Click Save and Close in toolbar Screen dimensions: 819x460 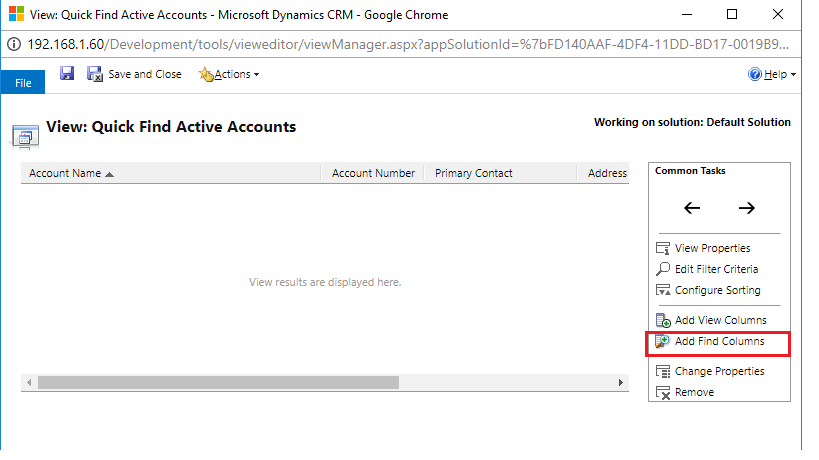coord(135,74)
